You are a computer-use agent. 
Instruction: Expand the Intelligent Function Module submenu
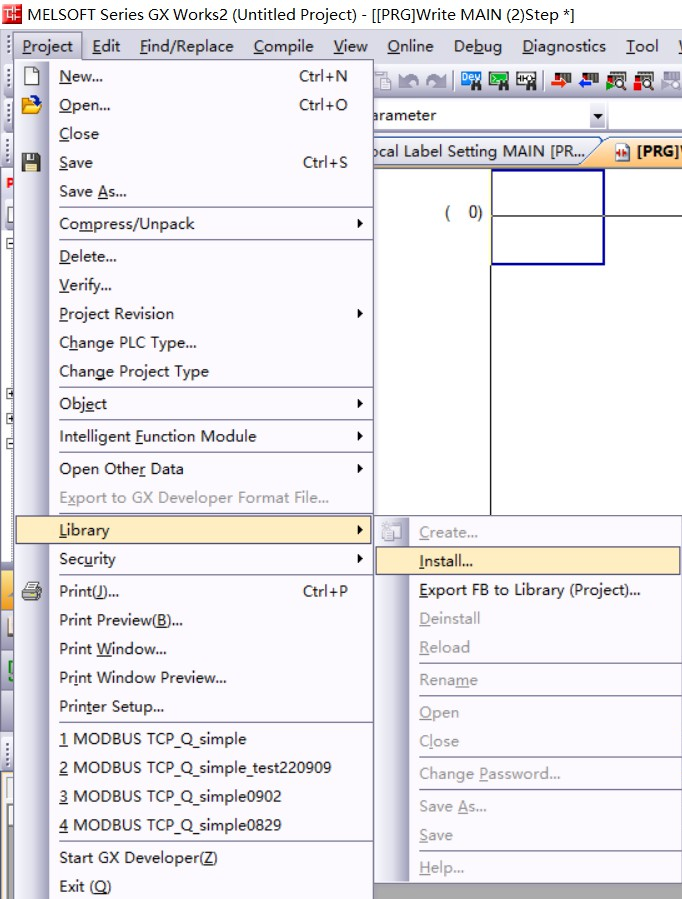pos(360,436)
